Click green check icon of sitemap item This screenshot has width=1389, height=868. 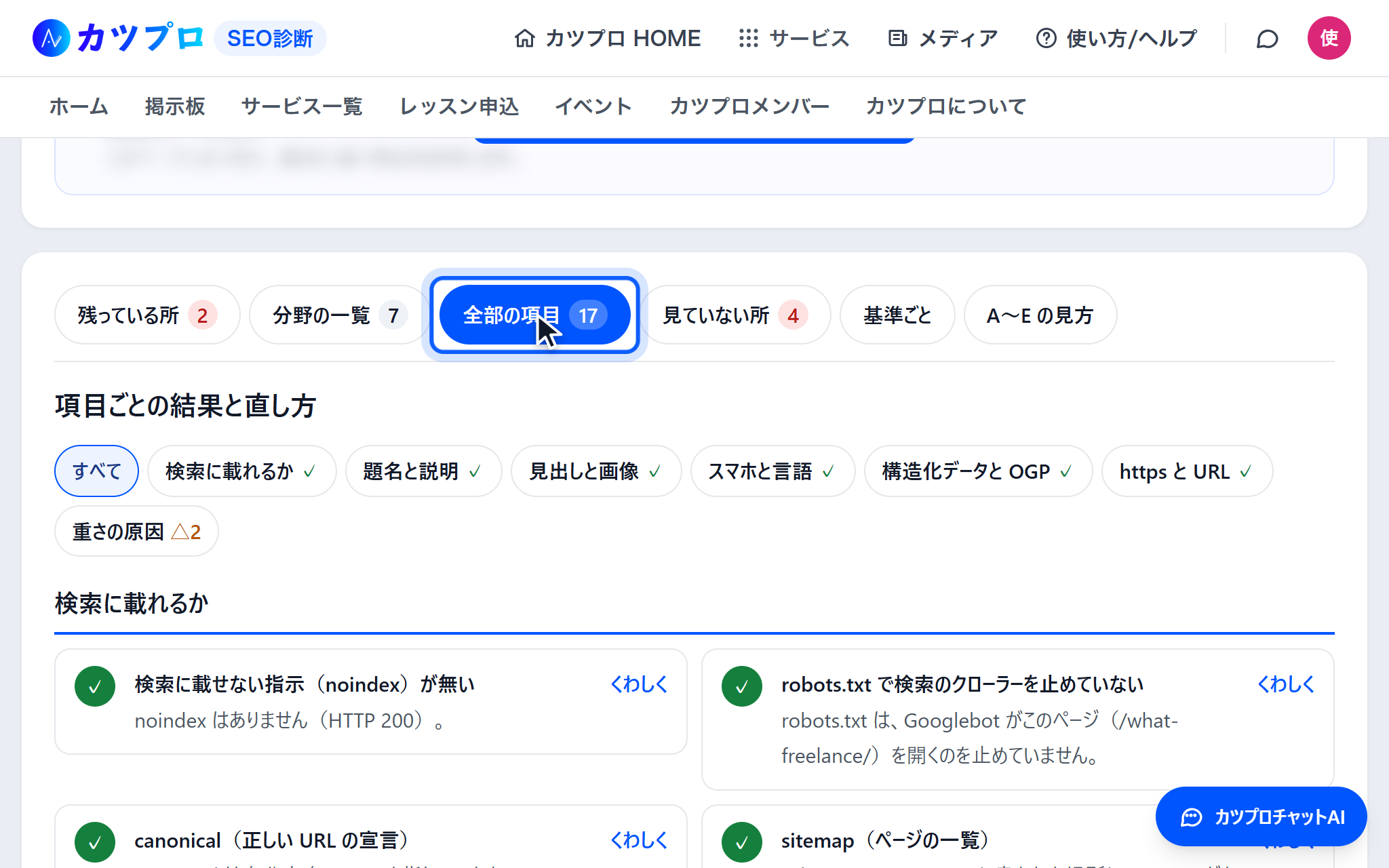pyautogui.click(x=742, y=842)
